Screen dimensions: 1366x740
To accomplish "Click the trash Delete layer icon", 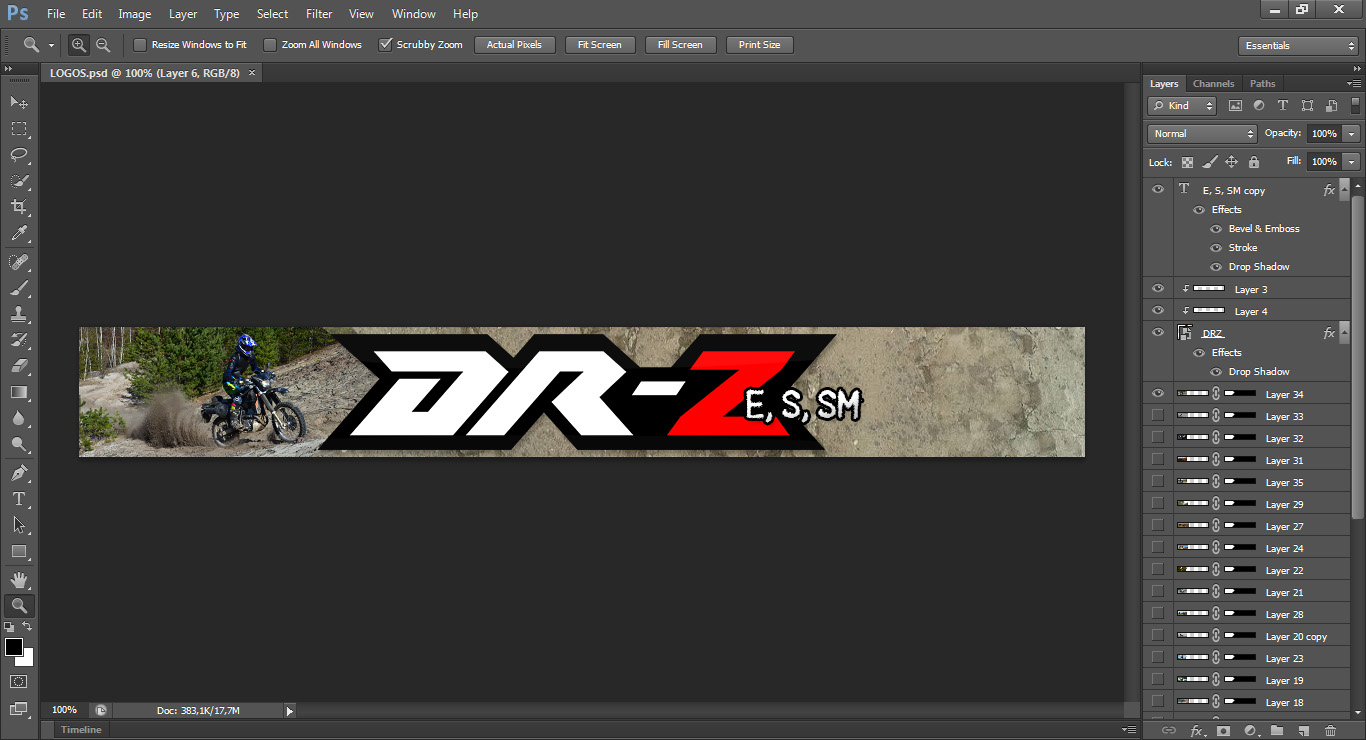I will pyautogui.click(x=1330, y=731).
